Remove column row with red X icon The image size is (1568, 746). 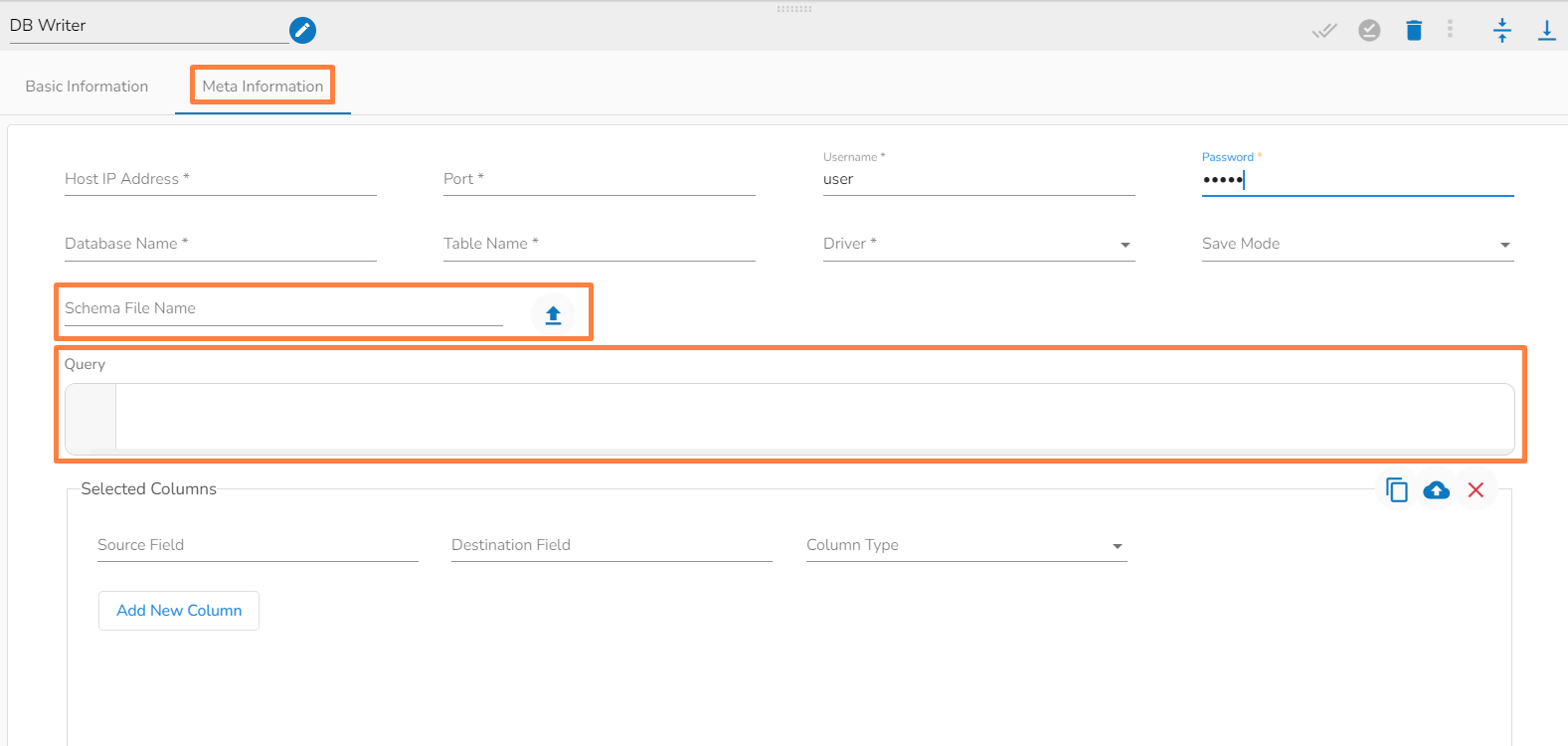(x=1476, y=490)
